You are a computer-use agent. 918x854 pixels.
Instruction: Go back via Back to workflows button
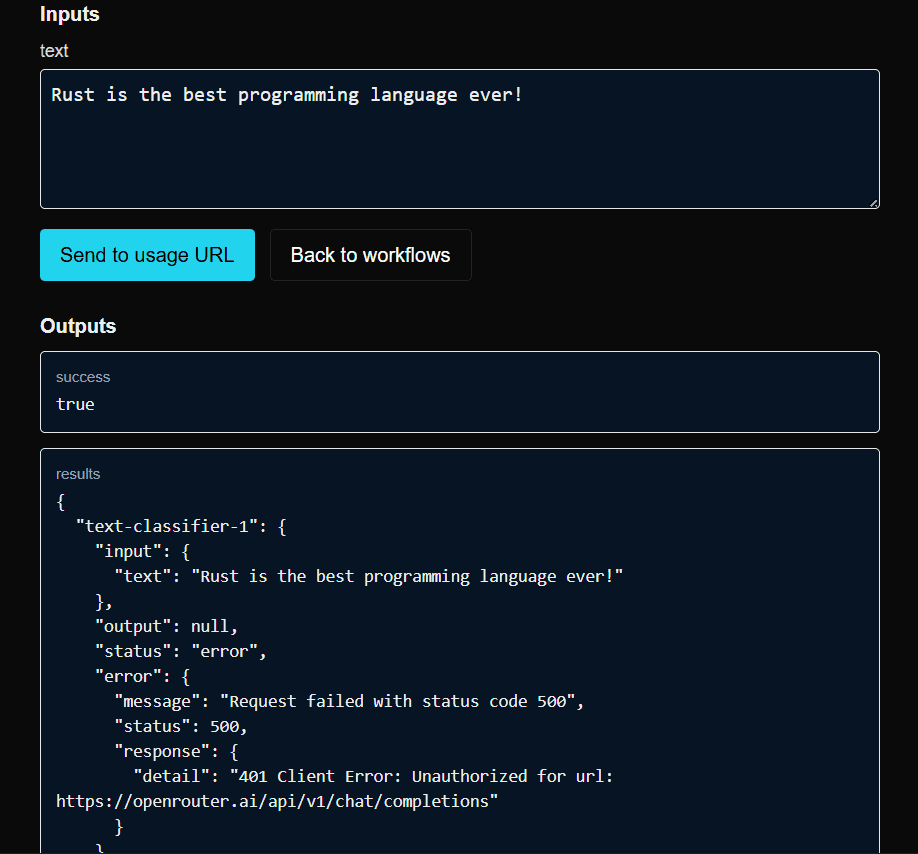click(371, 255)
